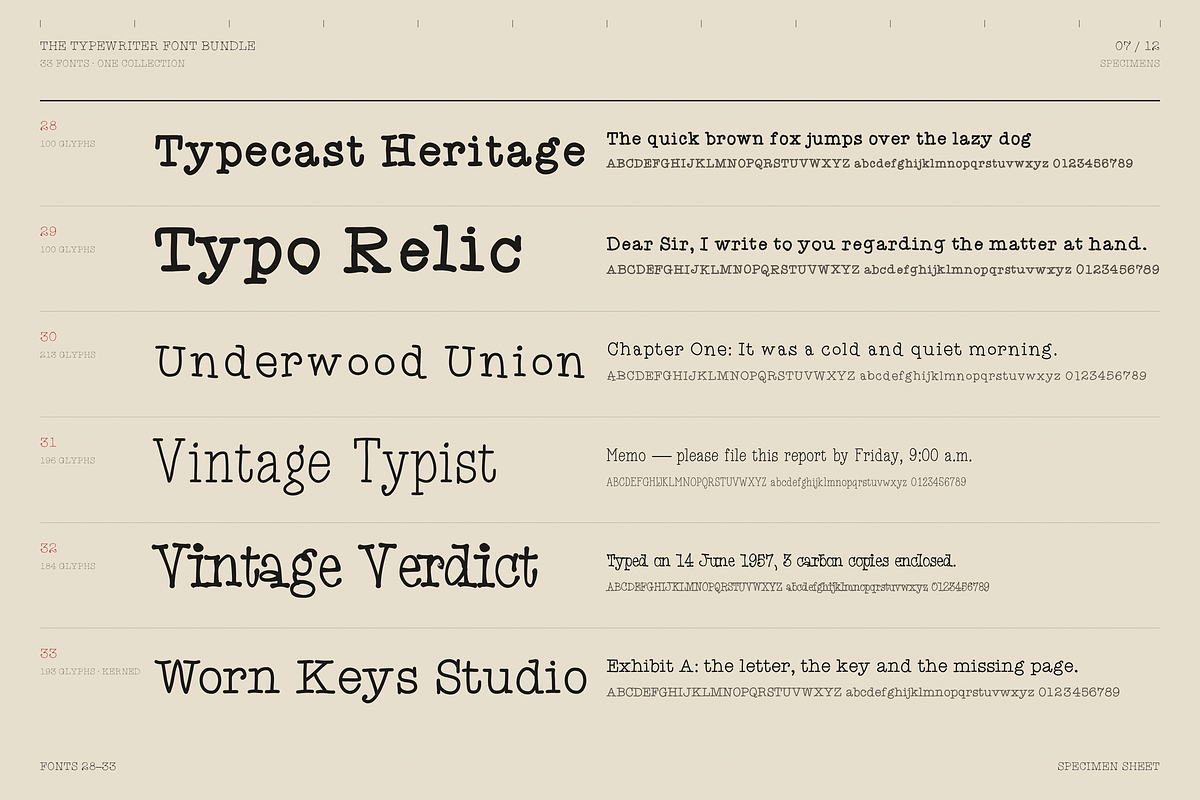Click the alphabet line under the 'Chapter One' sentence
This screenshot has width=1200, height=800.
(877, 376)
